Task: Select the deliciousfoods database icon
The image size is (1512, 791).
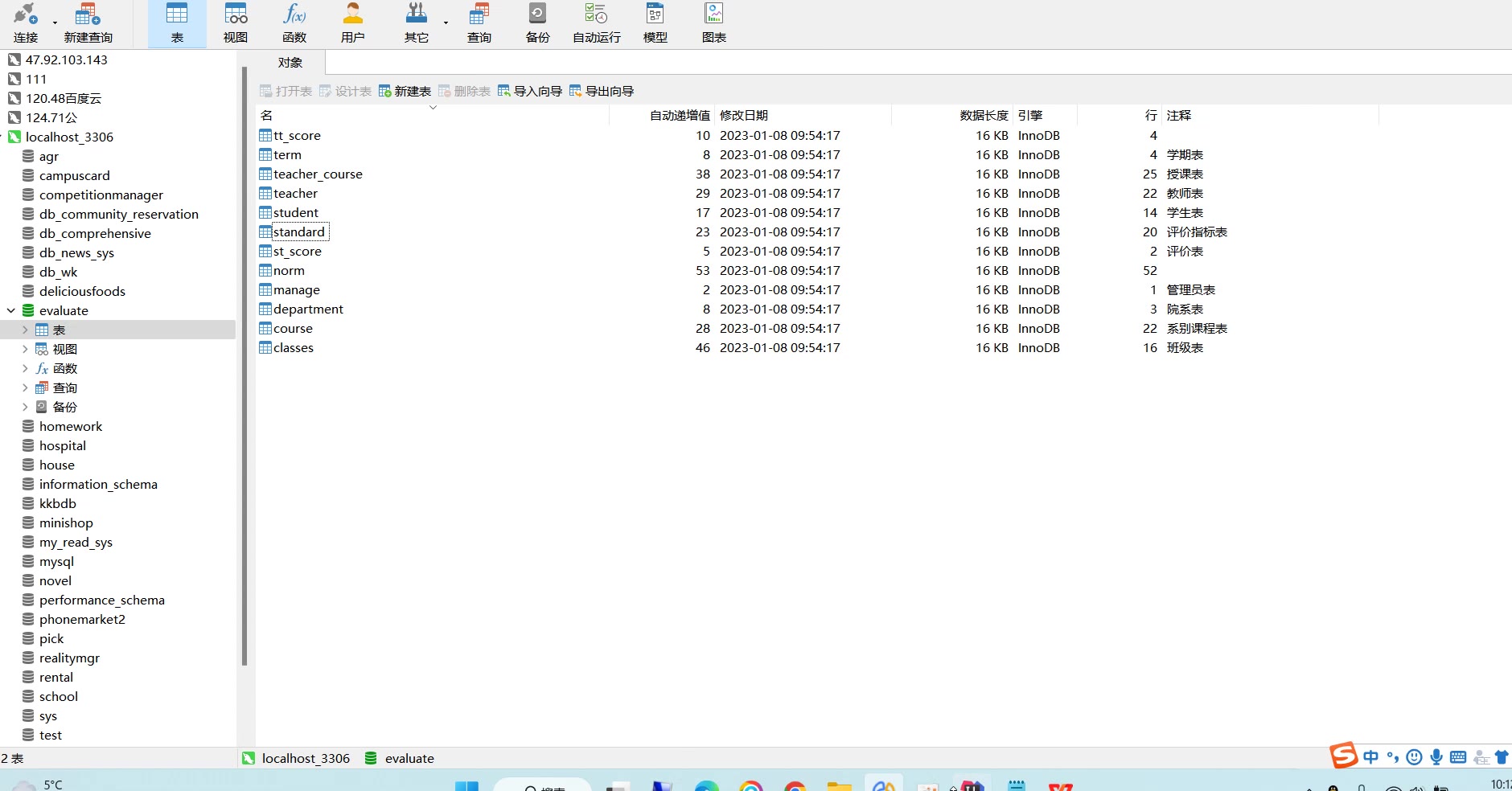Action: (x=28, y=291)
